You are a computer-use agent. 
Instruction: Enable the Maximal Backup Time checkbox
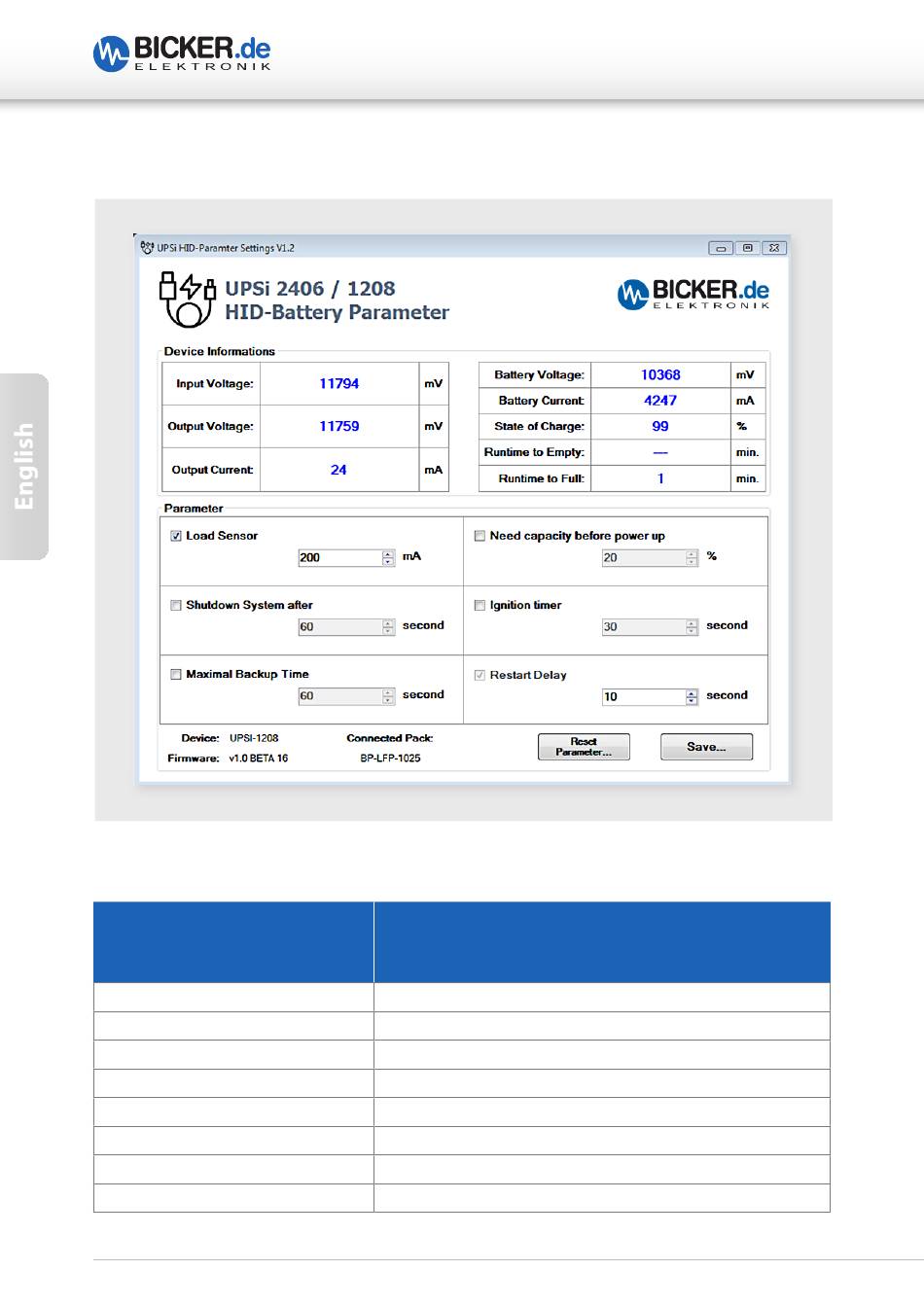pyautogui.click(x=176, y=674)
